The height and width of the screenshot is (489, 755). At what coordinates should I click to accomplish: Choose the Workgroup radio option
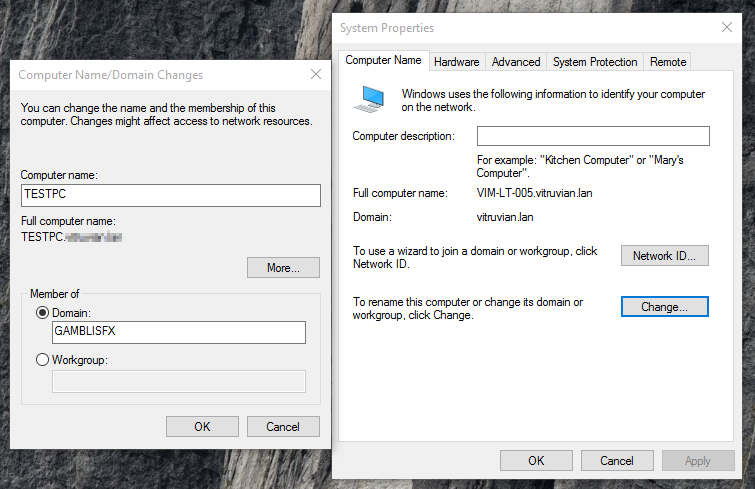click(43, 360)
